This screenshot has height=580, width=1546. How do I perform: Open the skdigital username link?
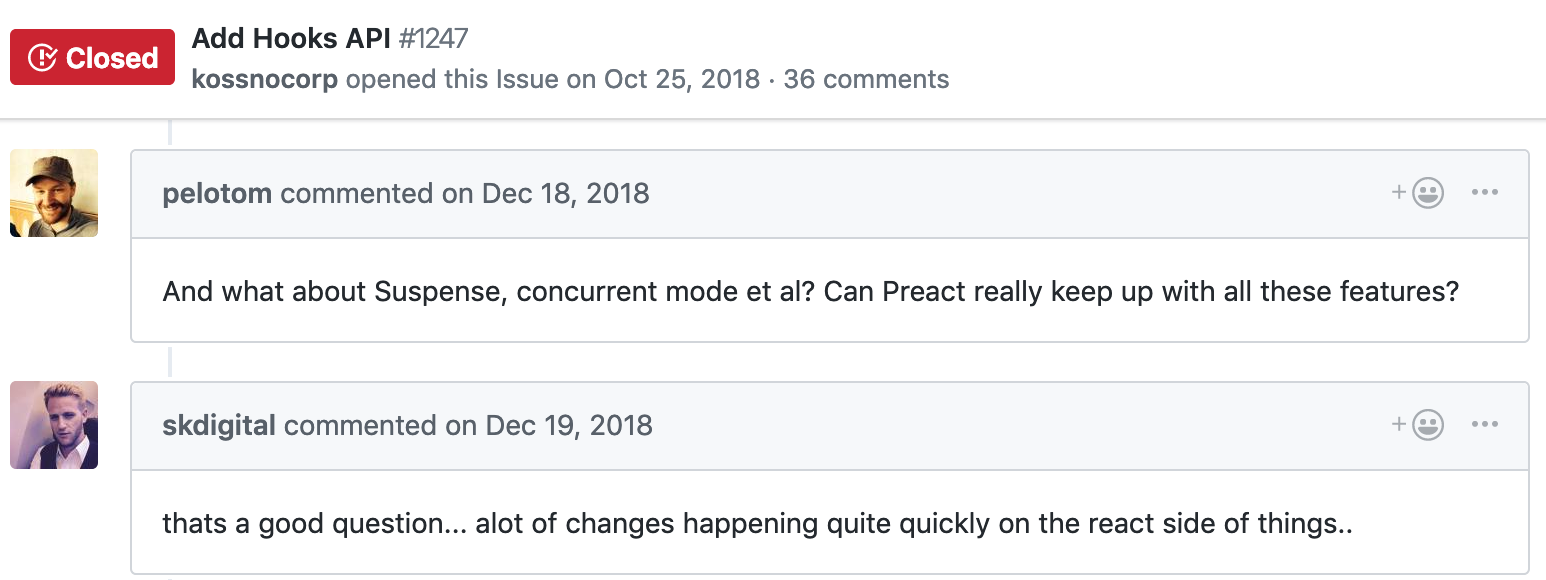219,425
